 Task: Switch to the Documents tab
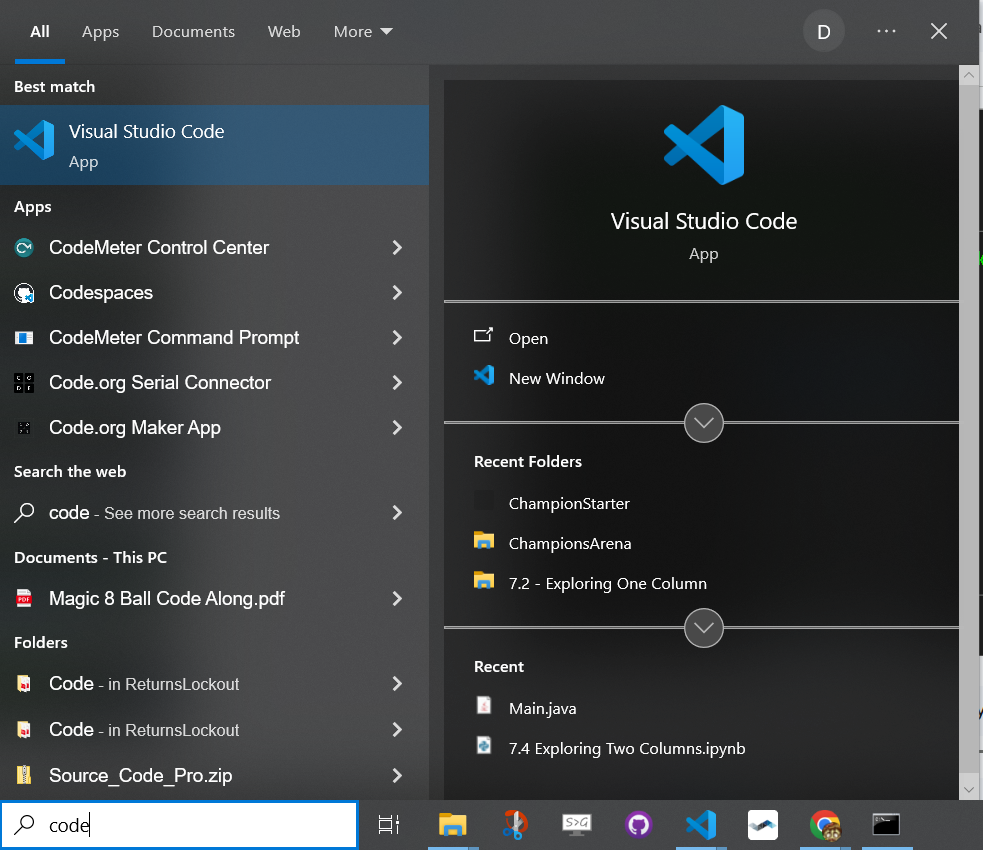tap(193, 31)
